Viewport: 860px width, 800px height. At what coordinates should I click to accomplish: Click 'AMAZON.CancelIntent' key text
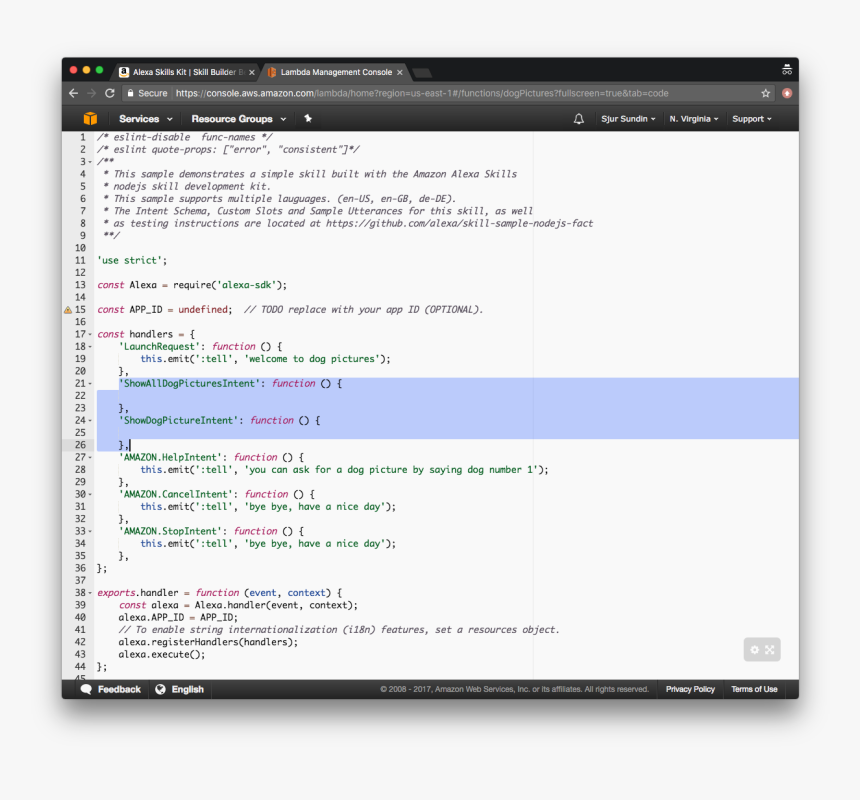176,495
